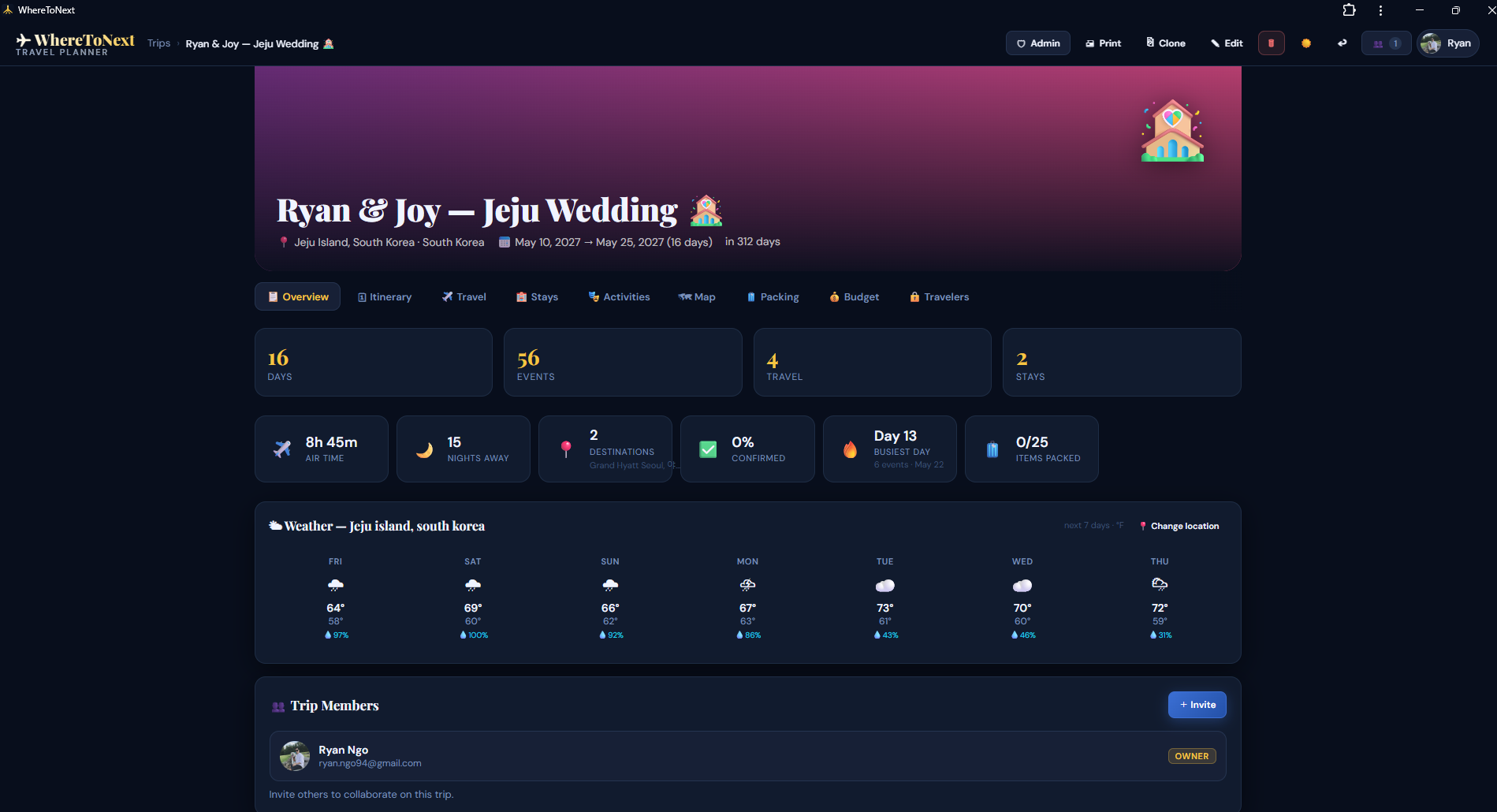This screenshot has width=1497, height=812.
Task: Select the 16 Days stat card
Action: coord(374,363)
